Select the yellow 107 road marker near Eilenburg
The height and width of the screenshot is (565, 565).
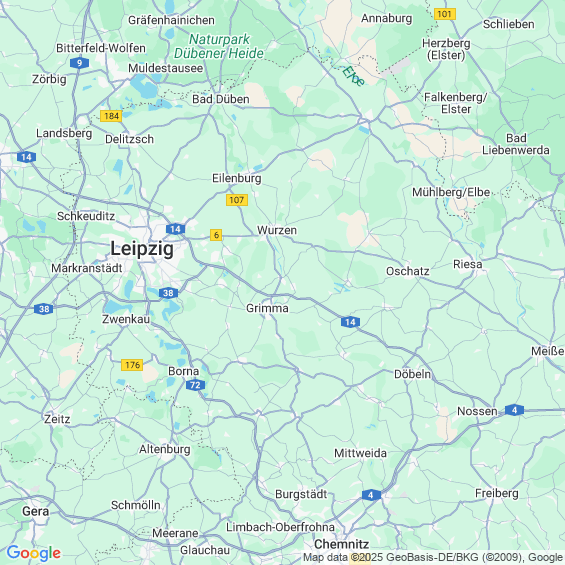237,200
